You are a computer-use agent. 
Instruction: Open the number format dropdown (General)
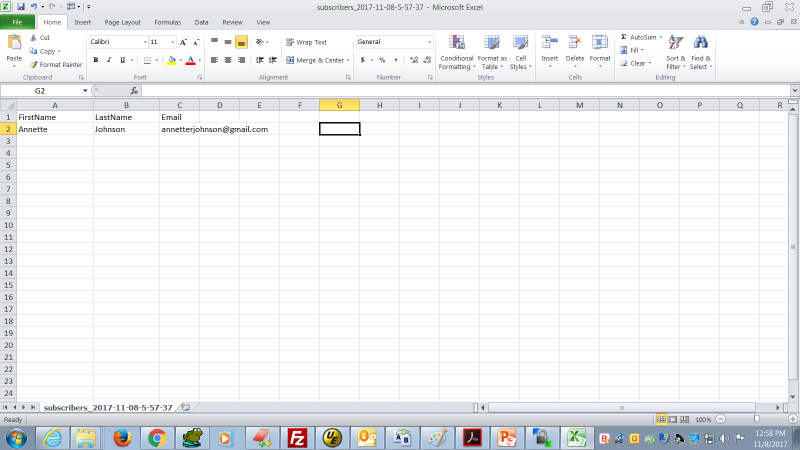(x=429, y=42)
